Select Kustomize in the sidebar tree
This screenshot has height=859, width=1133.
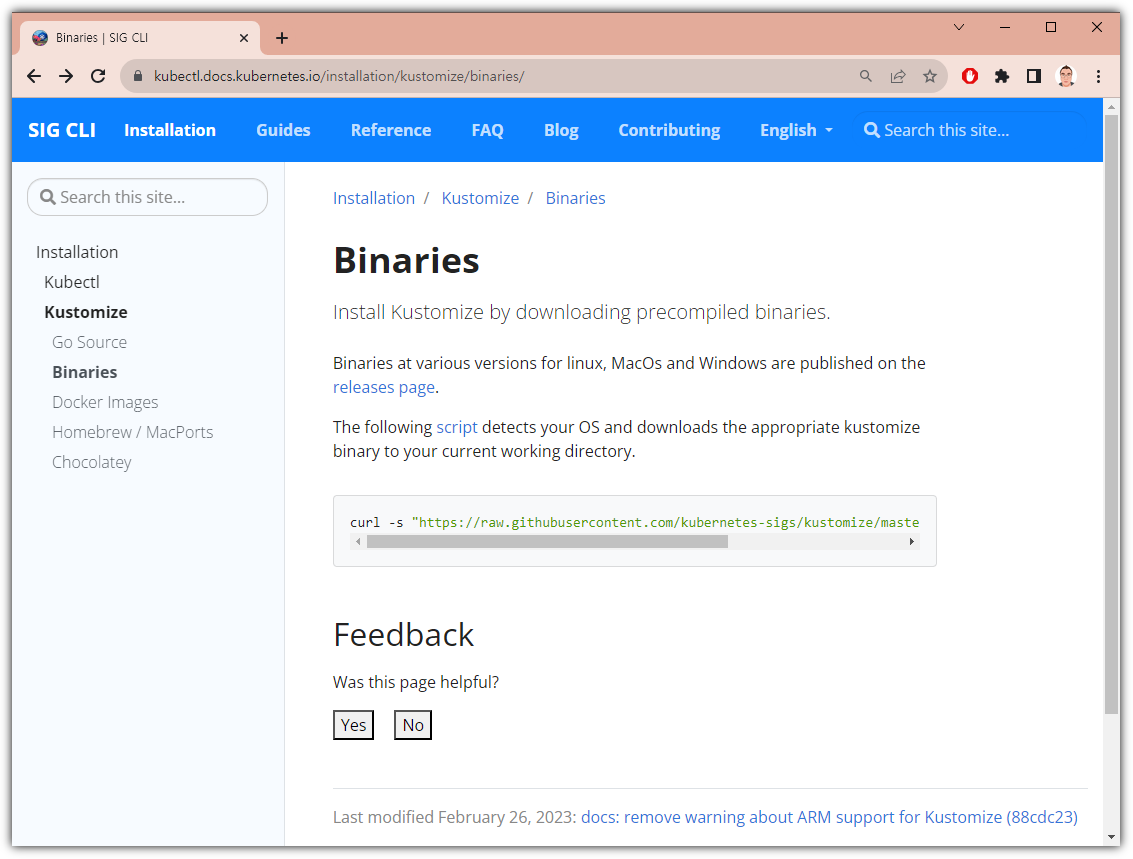[x=86, y=312]
